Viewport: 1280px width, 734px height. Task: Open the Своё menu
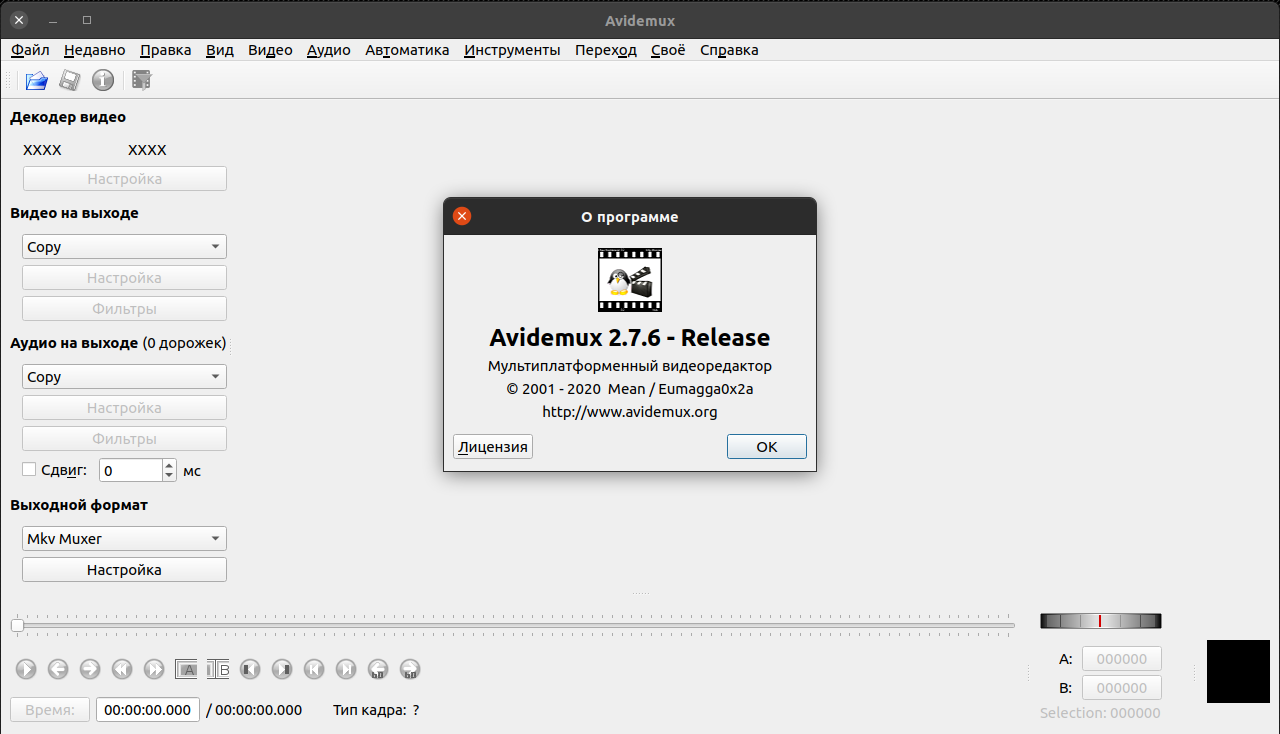(x=668, y=50)
